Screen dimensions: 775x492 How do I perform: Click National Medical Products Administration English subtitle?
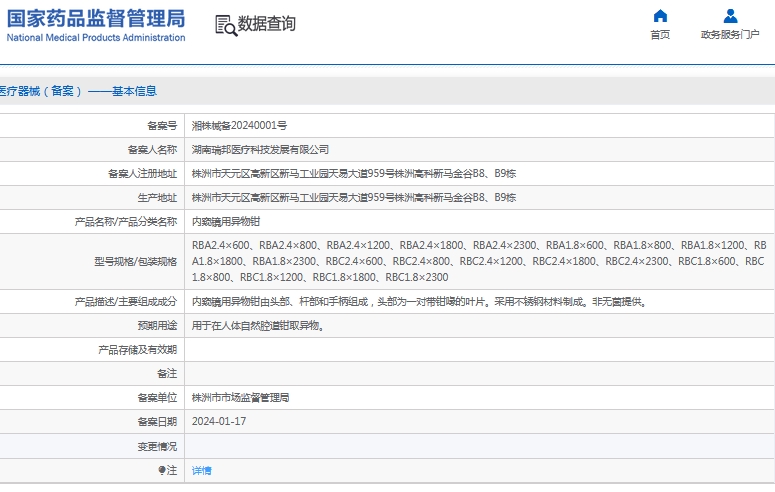[96, 38]
